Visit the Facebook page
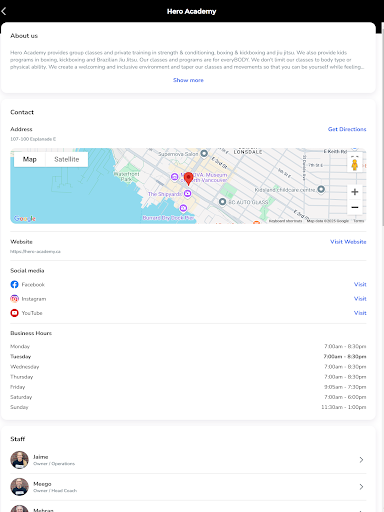 tap(360, 284)
